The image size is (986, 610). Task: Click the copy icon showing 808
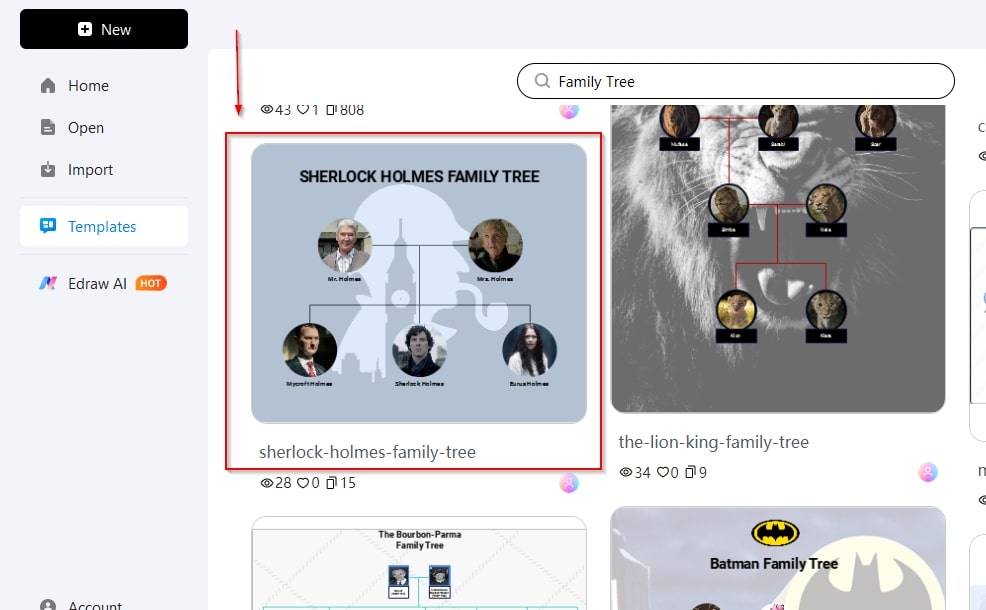[331, 110]
